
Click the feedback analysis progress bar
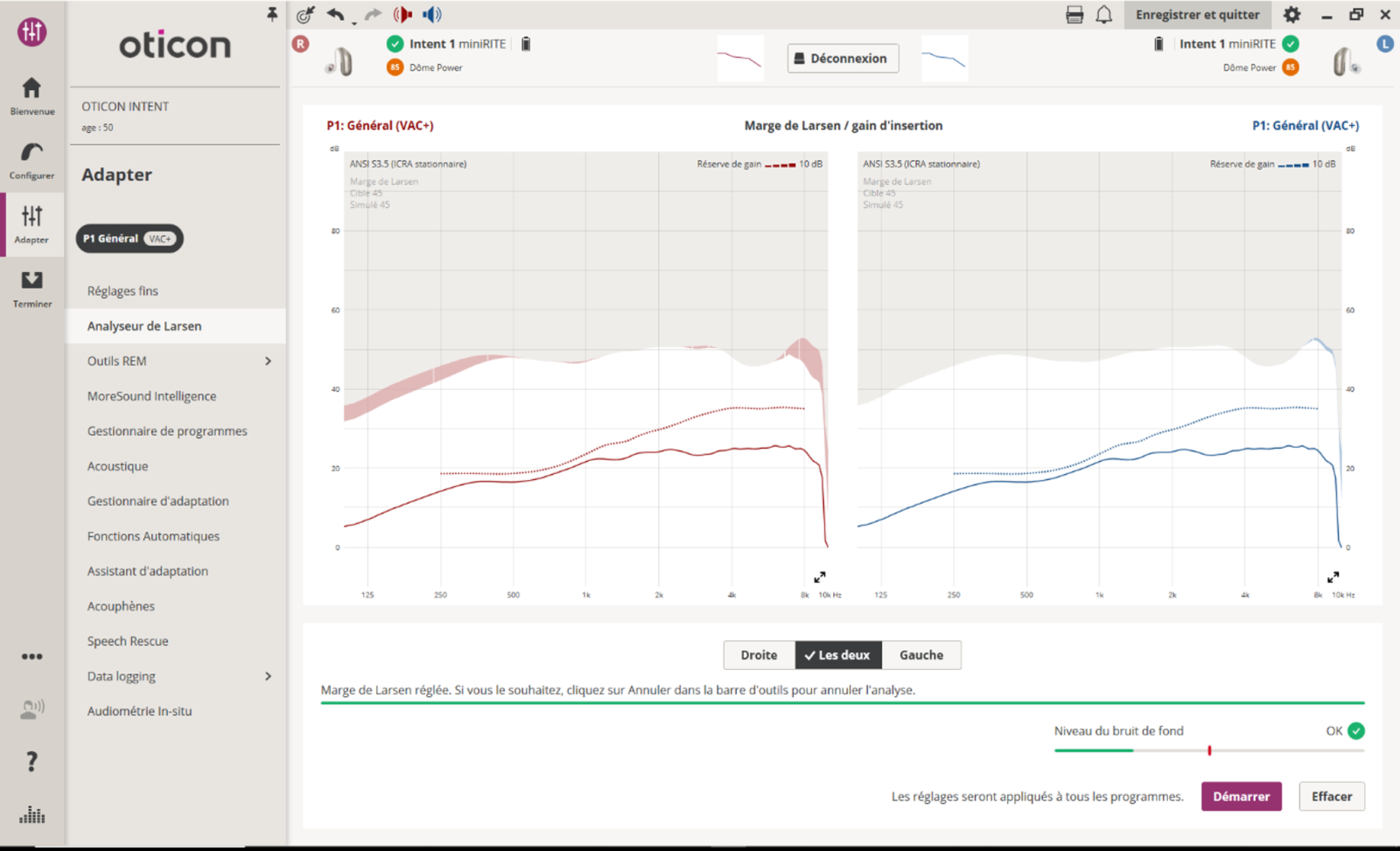pos(843,702)
